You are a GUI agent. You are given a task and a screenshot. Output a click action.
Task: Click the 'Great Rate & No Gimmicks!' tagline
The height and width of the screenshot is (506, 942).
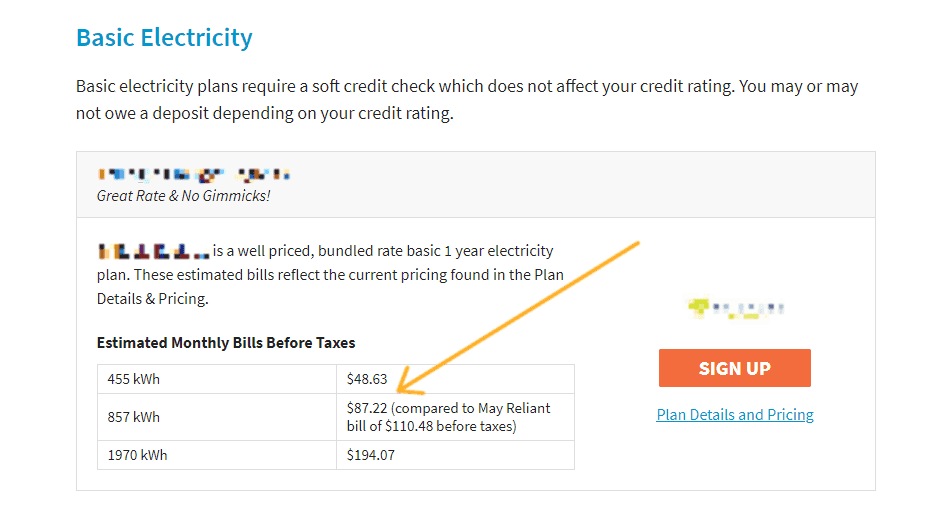click(x=183, y=196)
